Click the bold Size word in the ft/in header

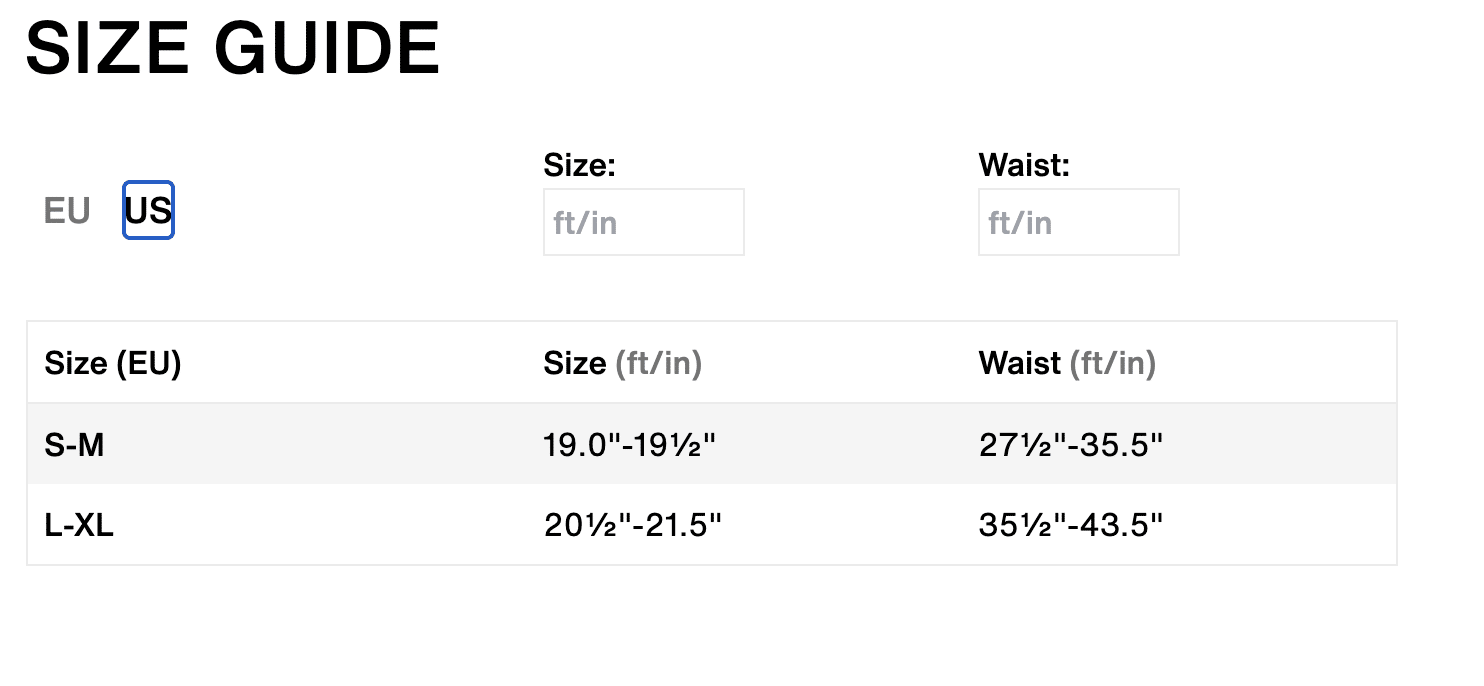(575, 363)
